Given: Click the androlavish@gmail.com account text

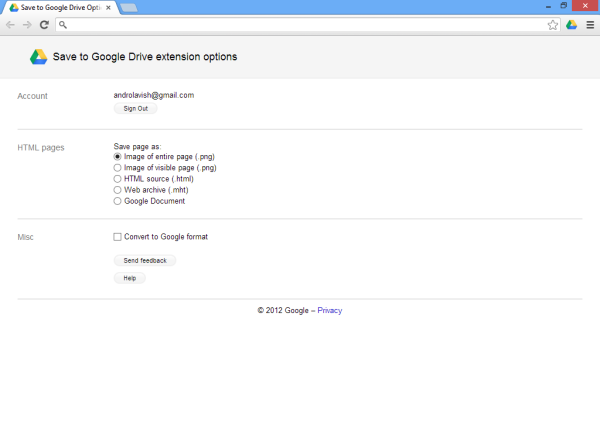Looking at the screenshot, I should tap(154, 95).
